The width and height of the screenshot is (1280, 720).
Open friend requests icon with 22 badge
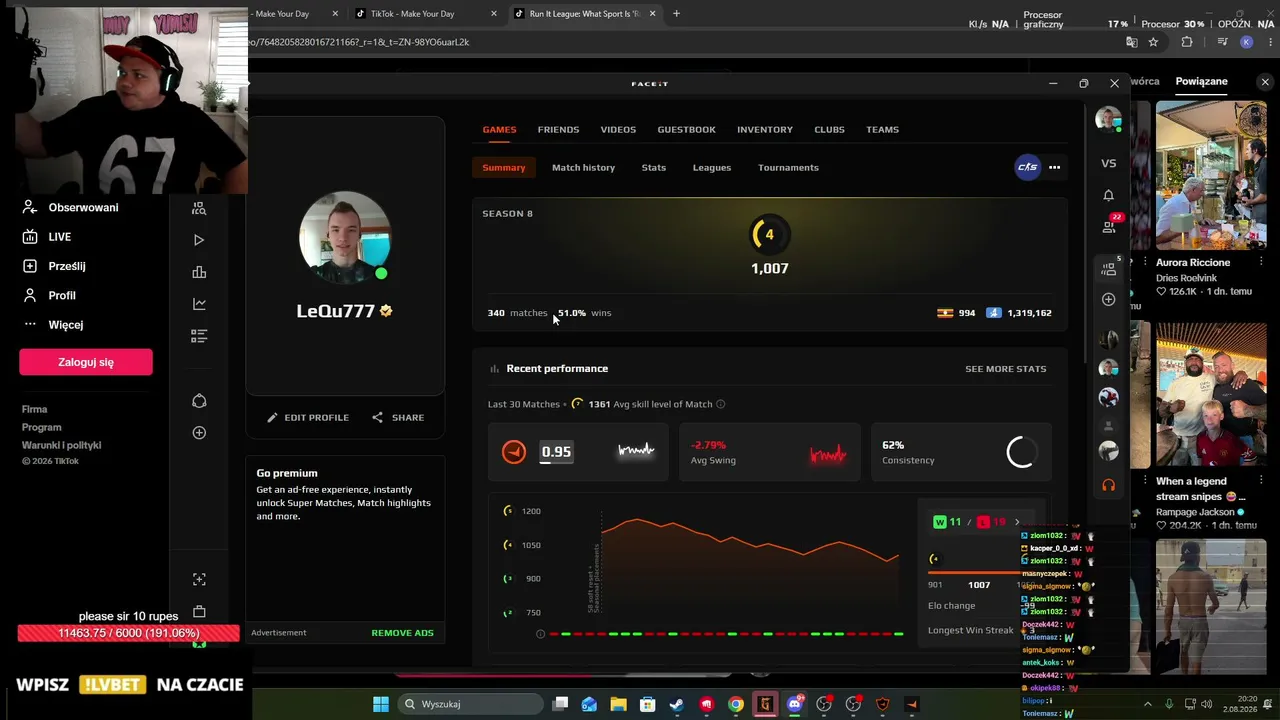pyautogui.click(x=1109, y=226)
